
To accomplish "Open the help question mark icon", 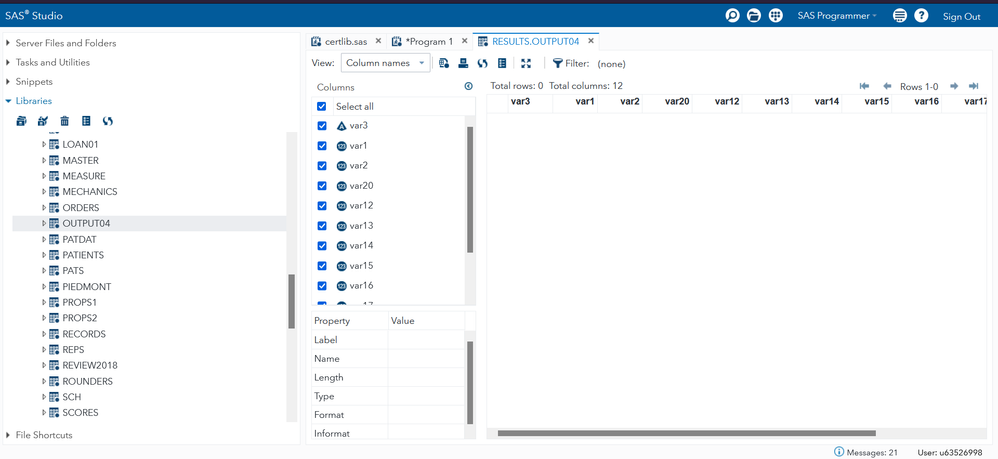I will pos(921,16).
